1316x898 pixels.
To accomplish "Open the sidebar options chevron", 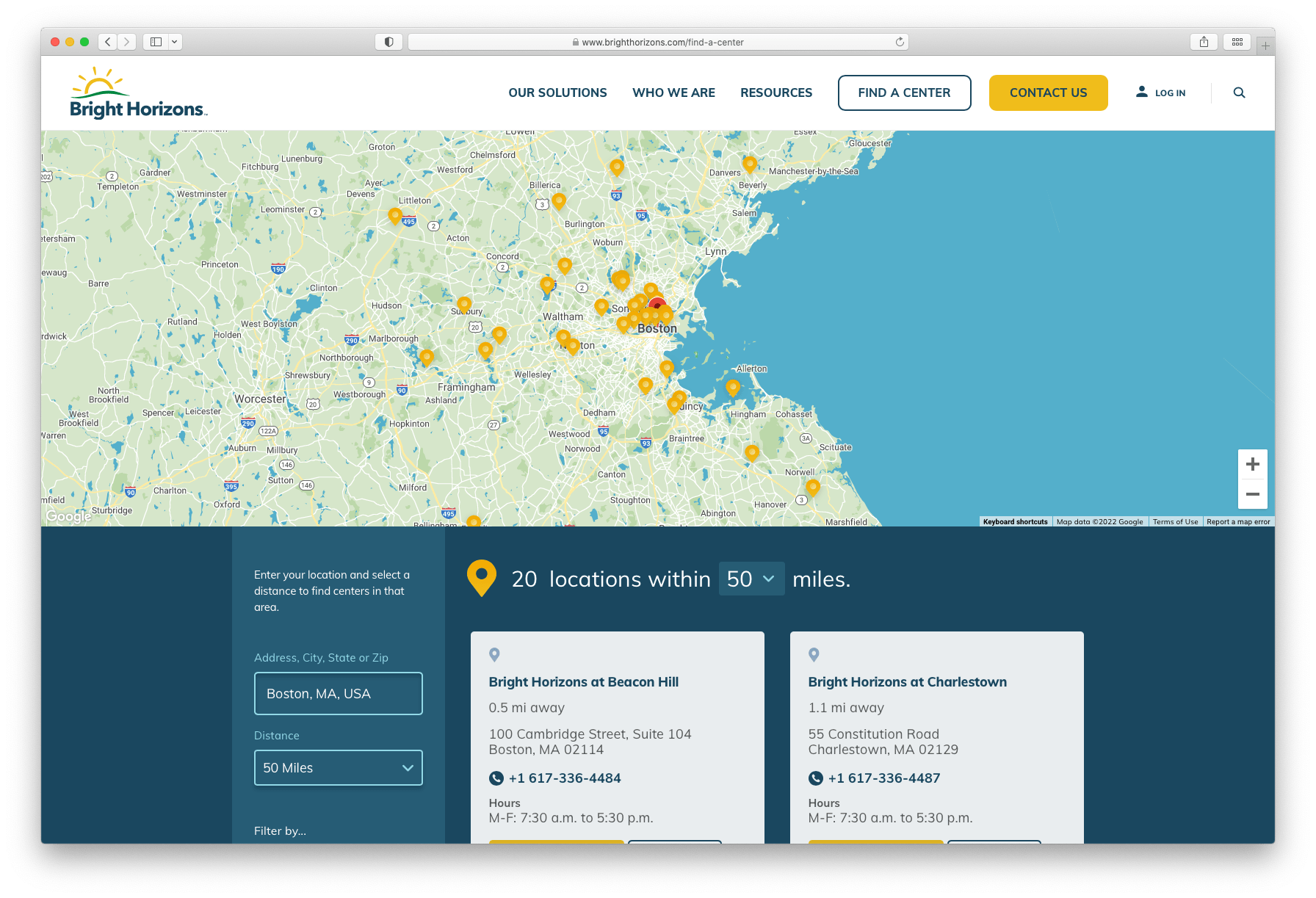I will (175, 42).
